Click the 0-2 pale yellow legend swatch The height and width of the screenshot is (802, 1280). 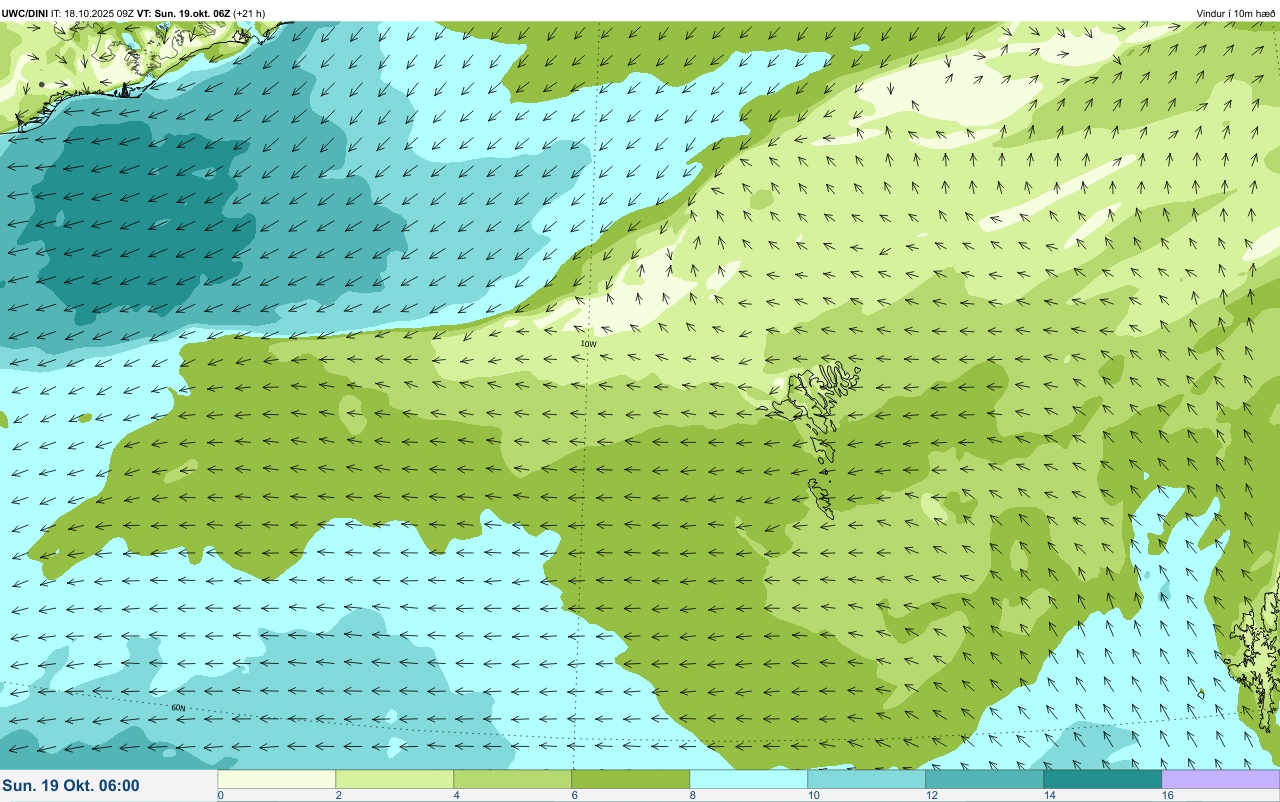click(x=277, y=779)
